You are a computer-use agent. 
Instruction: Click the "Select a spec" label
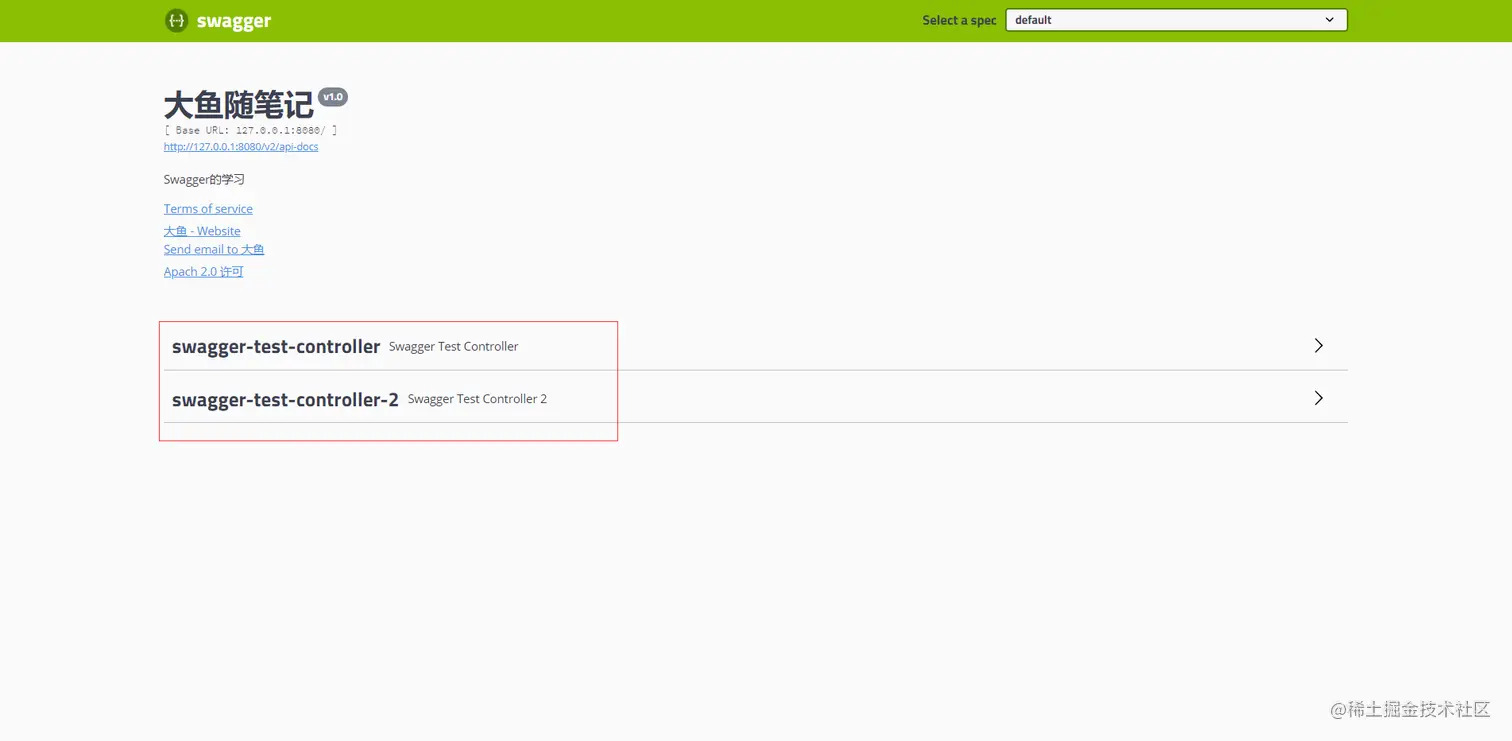959,20
